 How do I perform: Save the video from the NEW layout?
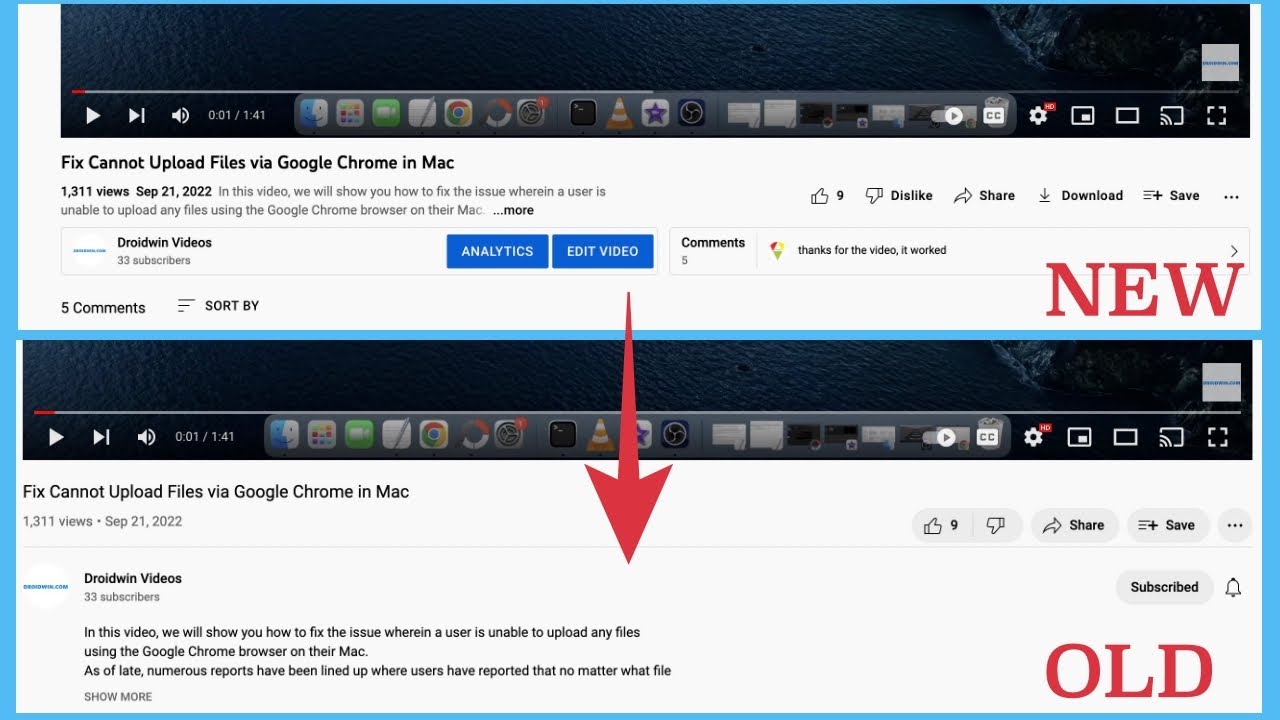click(x=1171, y=196)
